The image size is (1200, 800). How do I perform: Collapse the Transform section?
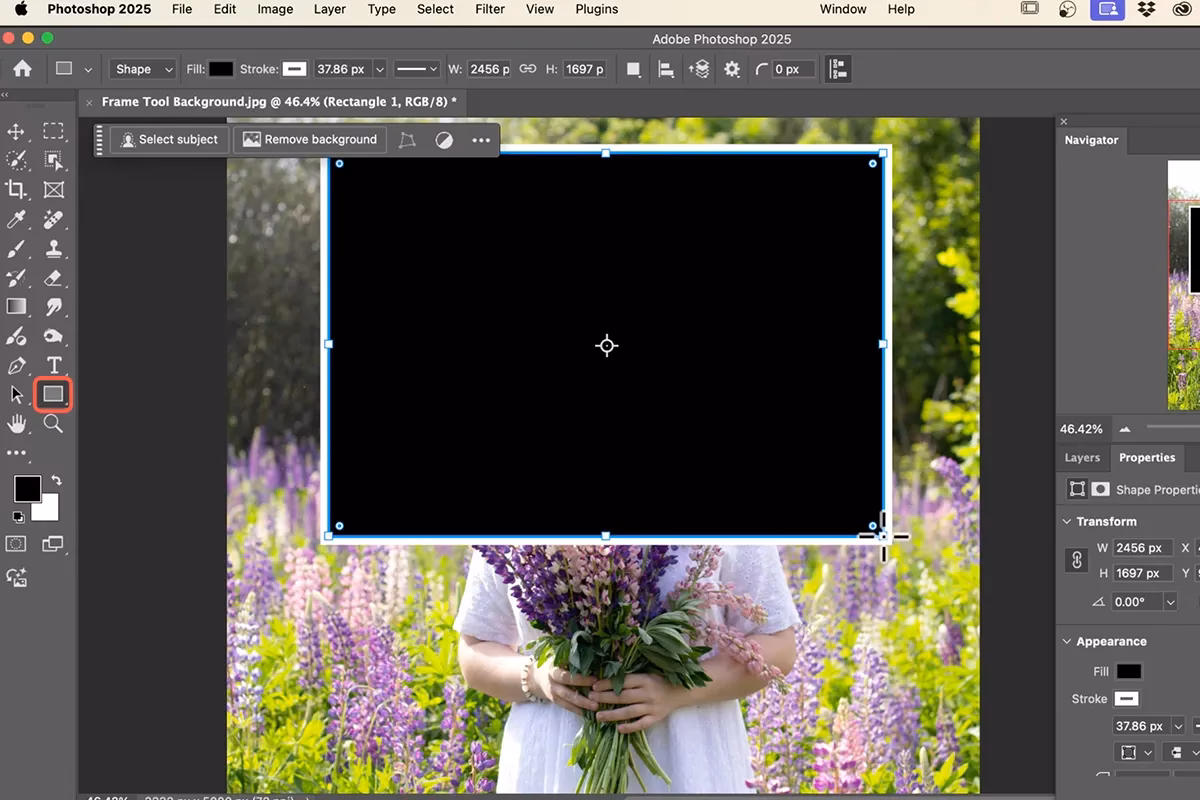[1066, 521]
